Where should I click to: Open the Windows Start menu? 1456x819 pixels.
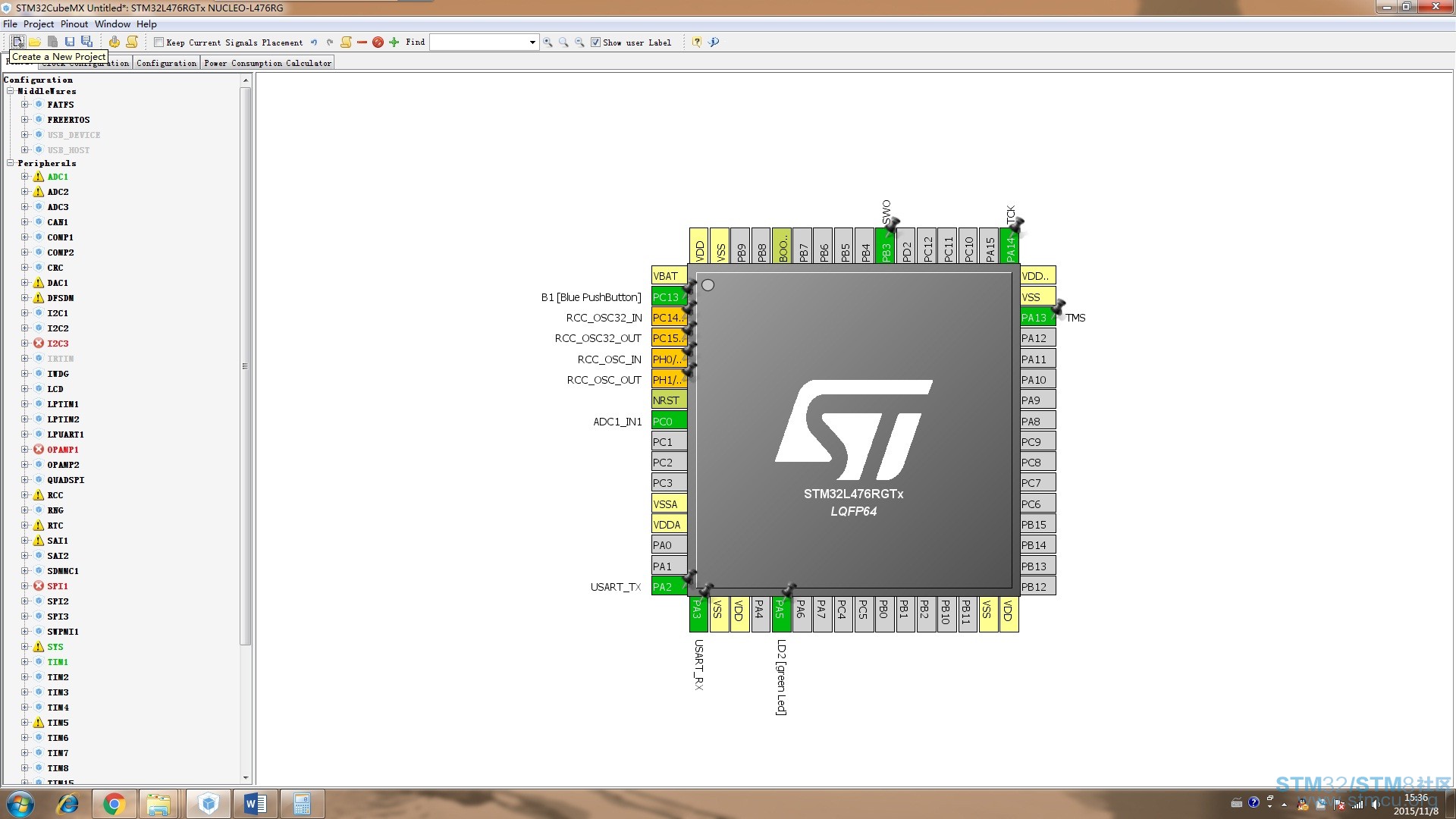(x=20, y=804)
